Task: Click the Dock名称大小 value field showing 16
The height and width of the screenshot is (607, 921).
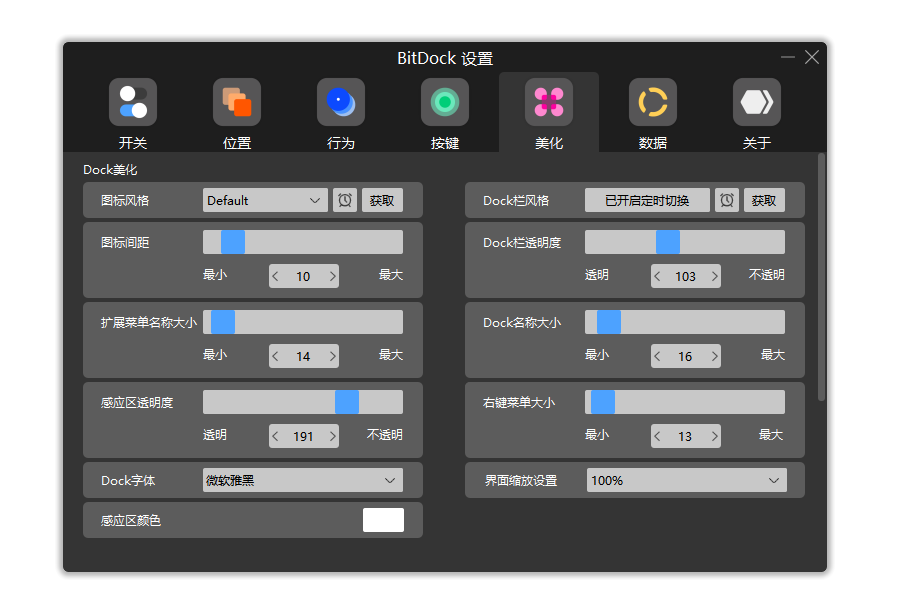Action: click(x=685, y=356)
